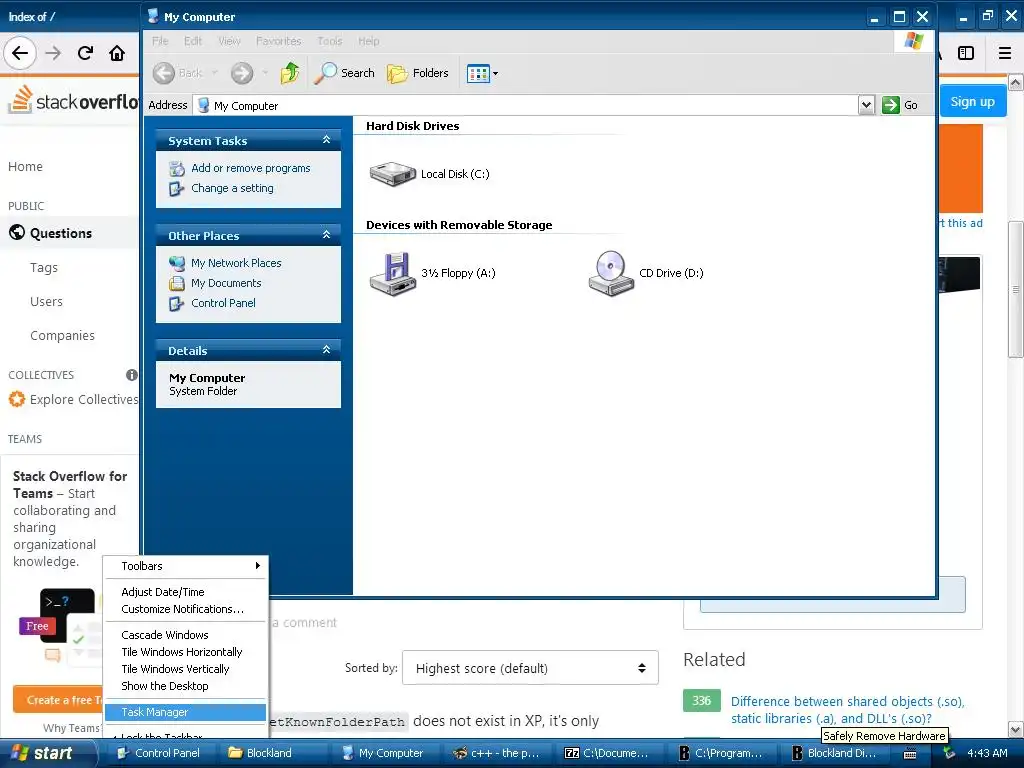Toggle the Folders pane button
Image resolution: width=1024 pixels, height=768 pixels.
click(418, 73)
